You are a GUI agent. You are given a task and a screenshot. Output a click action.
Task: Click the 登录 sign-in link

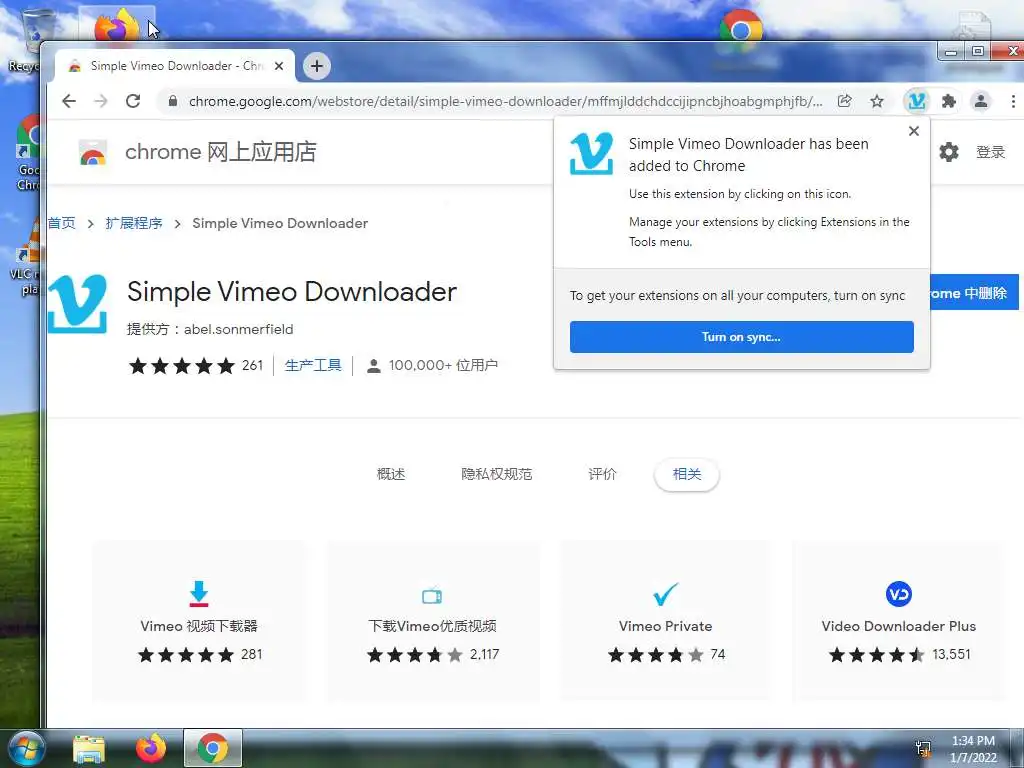coord(990,152)
